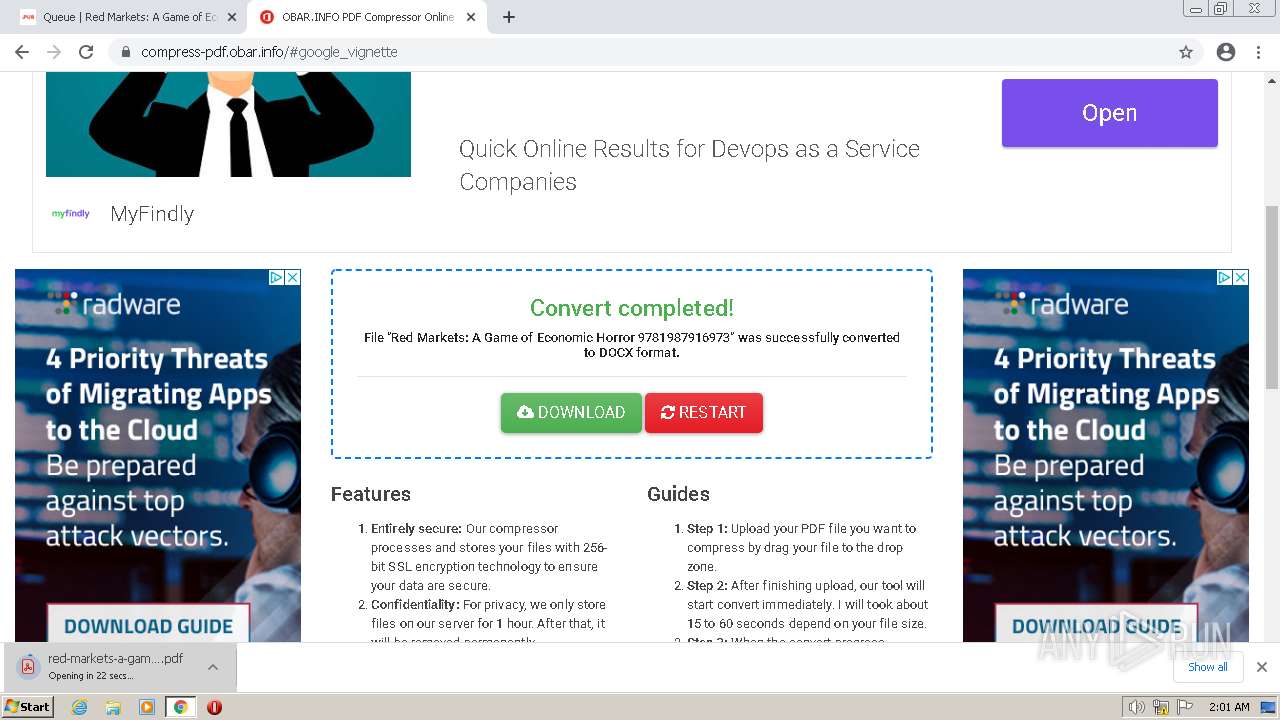1280x720 pixels.
Task: Click the browser forward arrow
Action: pyautogui.click(x=54, y=52)
